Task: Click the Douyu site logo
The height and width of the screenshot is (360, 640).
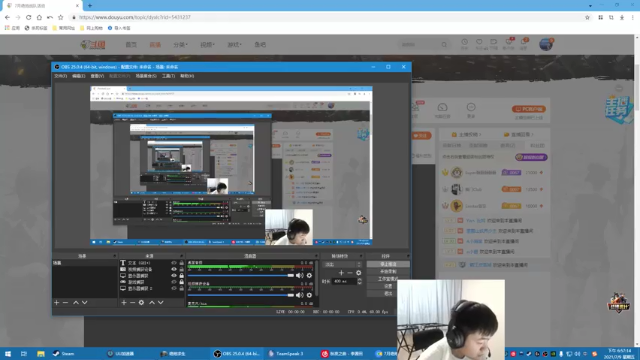Action: (x=93, y=44)
